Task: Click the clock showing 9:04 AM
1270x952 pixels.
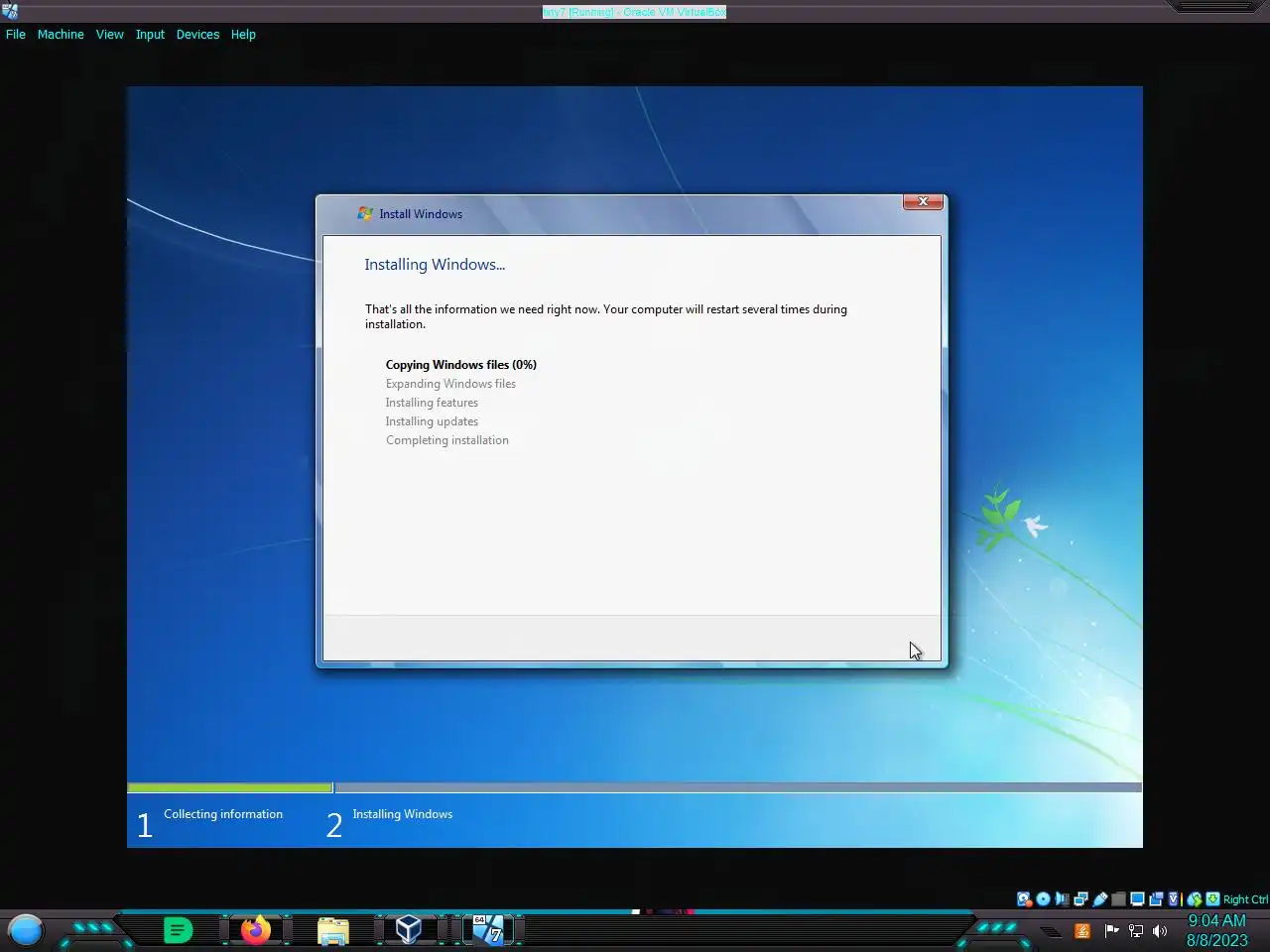Action: point(1216,920)
